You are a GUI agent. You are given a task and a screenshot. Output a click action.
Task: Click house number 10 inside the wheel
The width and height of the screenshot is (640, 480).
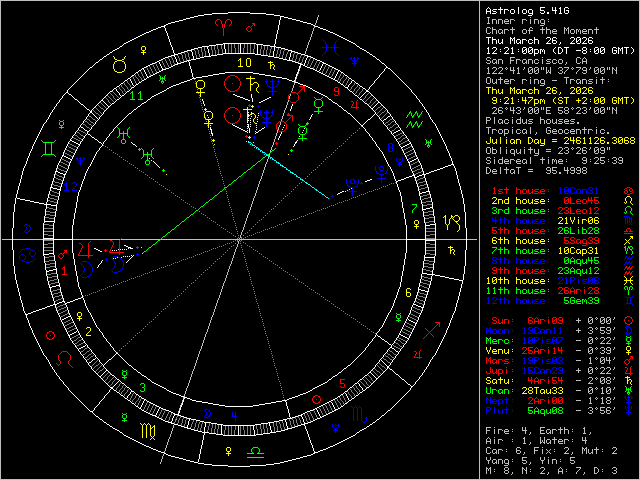point(245,62)
